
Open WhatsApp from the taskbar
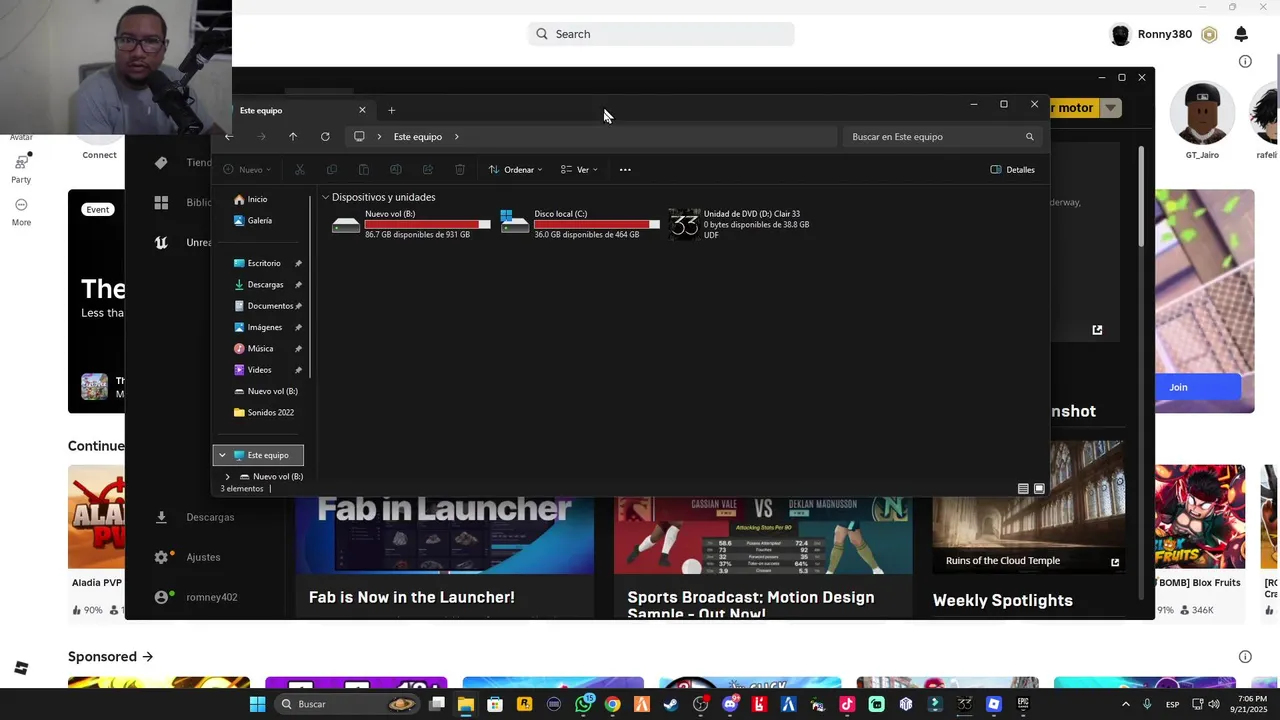coord(584,704)
